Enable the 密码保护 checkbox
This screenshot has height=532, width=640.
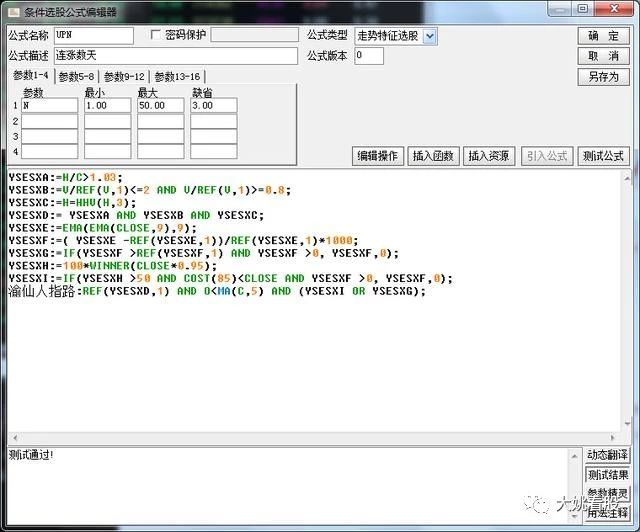click(155, 35)
